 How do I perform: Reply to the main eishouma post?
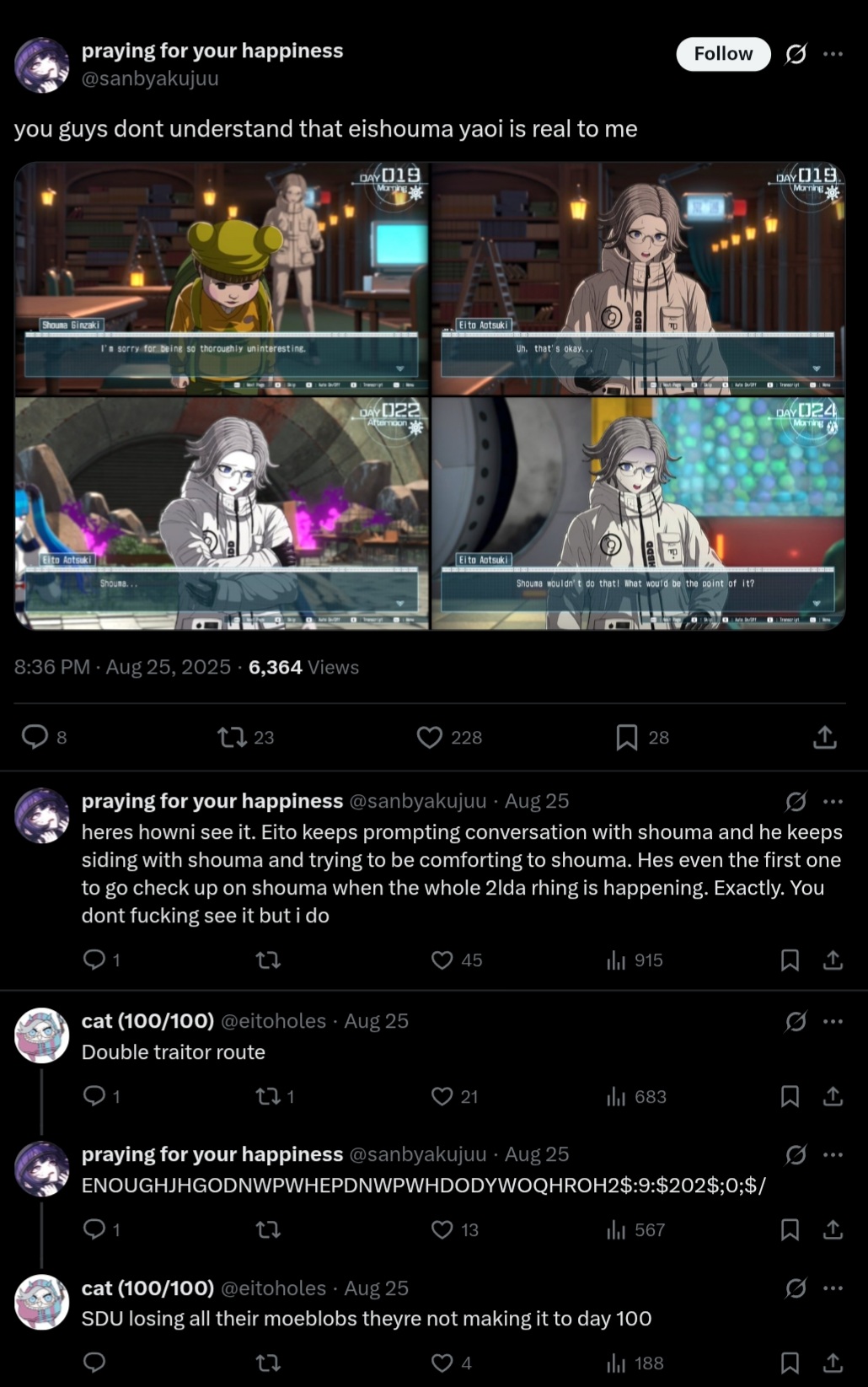point(35,737)
